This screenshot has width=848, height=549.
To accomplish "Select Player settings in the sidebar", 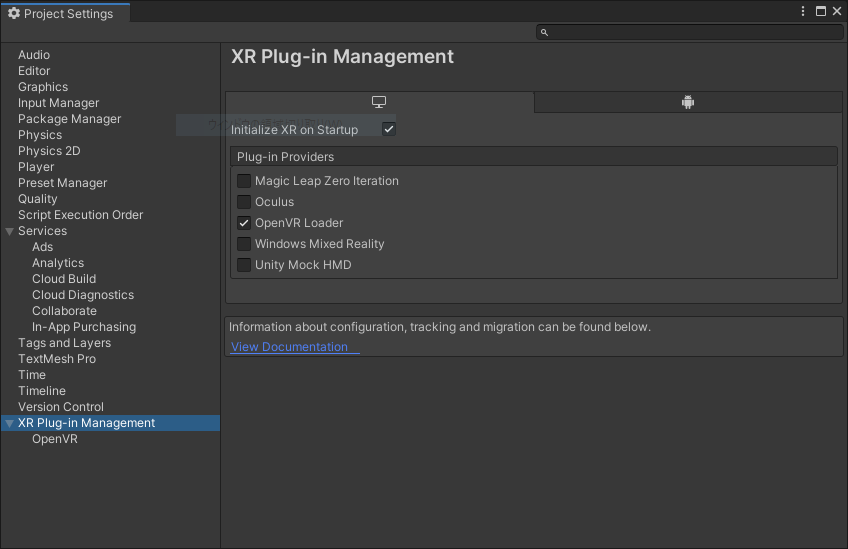I will [36, 167].
